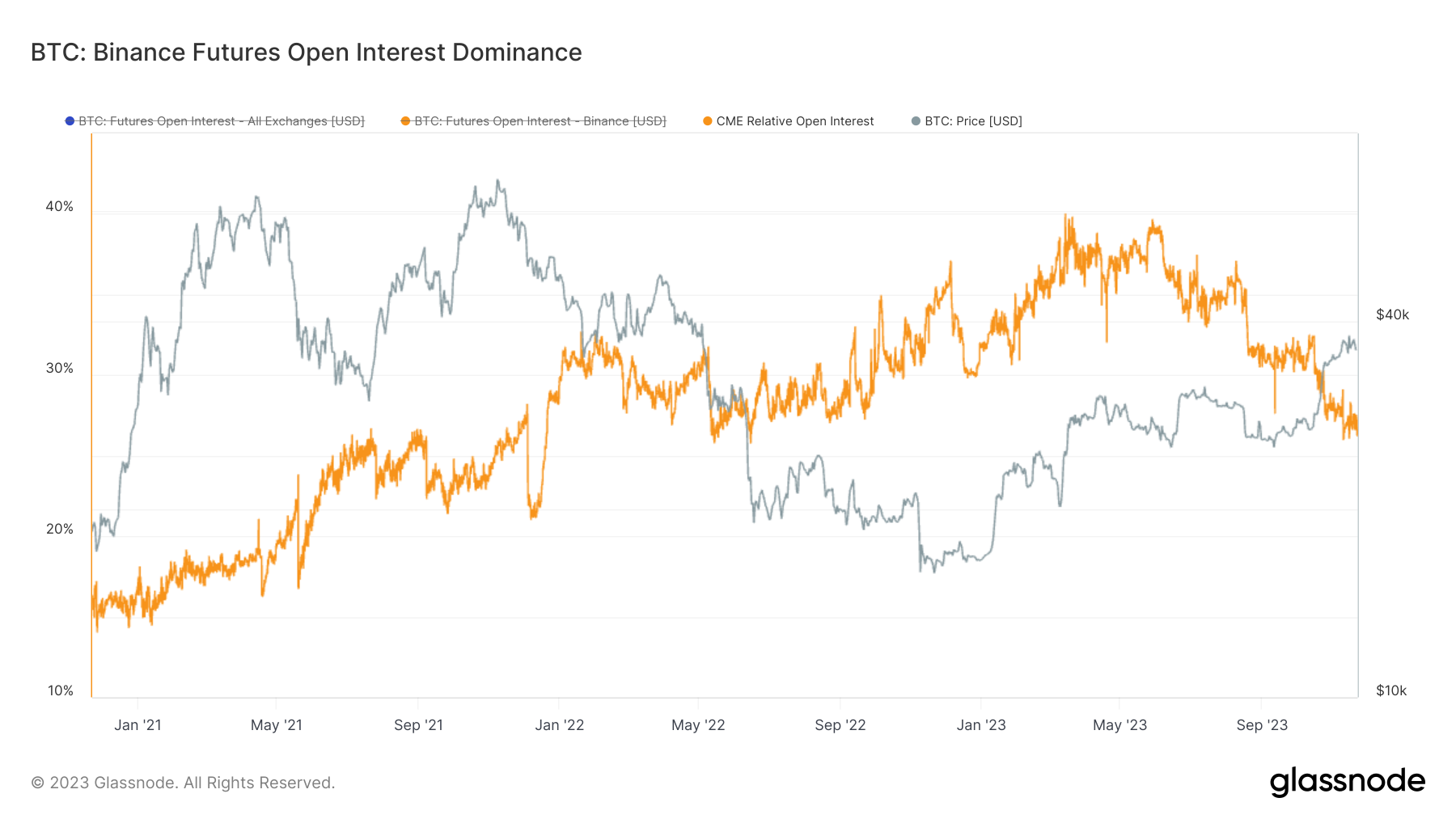Select the Sep '21 x-axis label
Image resolution: width=1456 pixels, height=819 pixels.
(x=418, y=725)
